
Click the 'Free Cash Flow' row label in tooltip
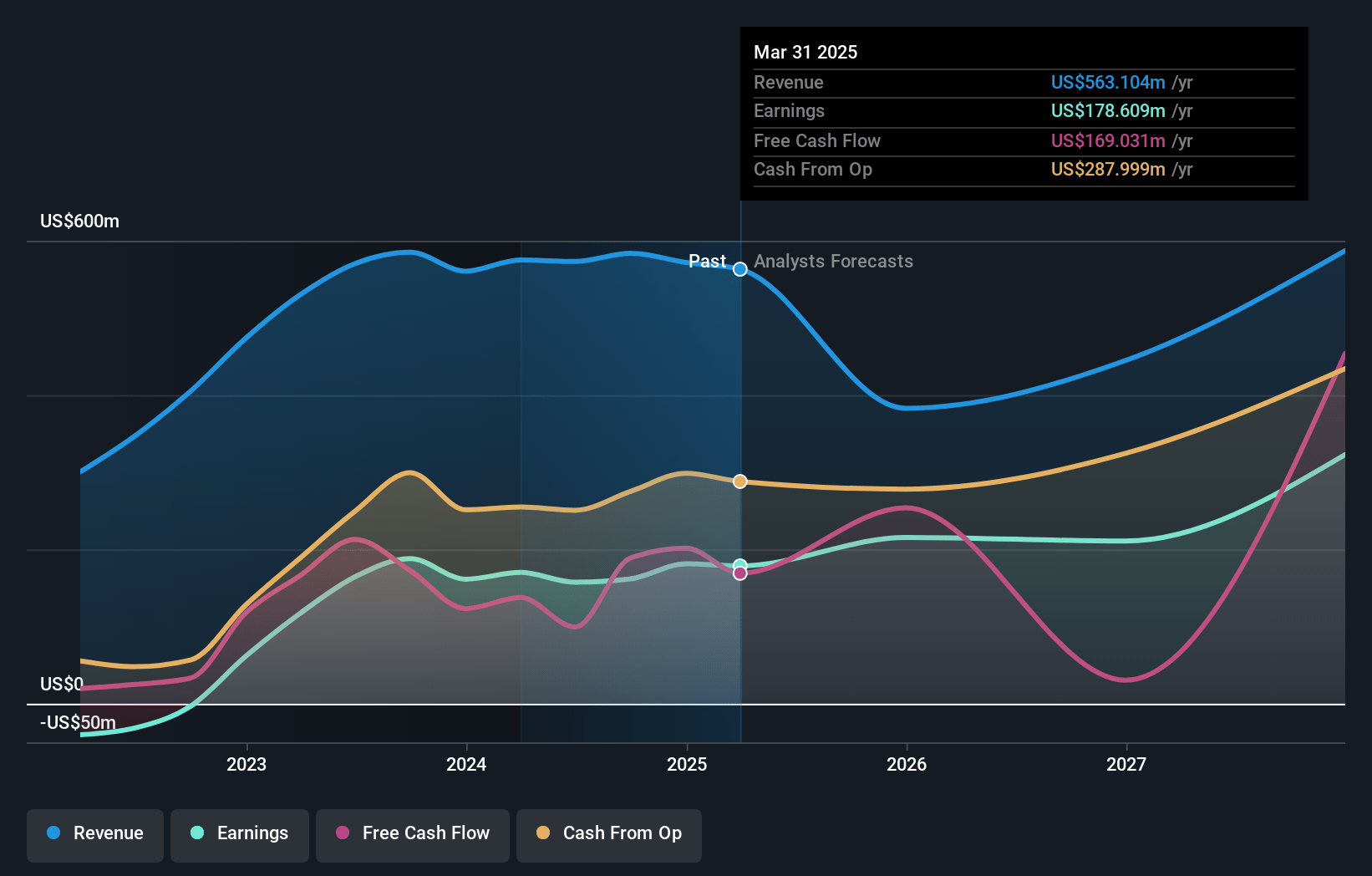click(817, 140)
